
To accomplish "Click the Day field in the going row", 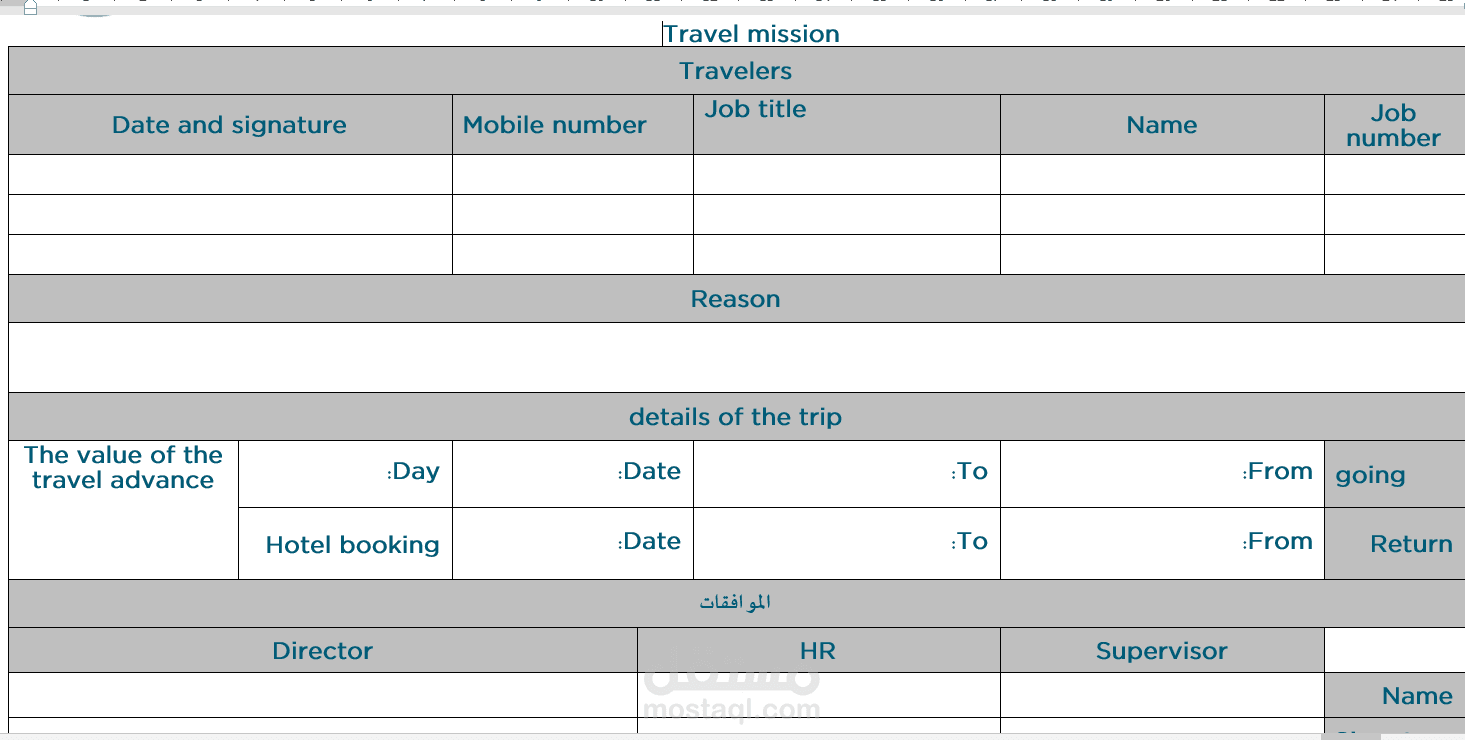I will 345,474.
